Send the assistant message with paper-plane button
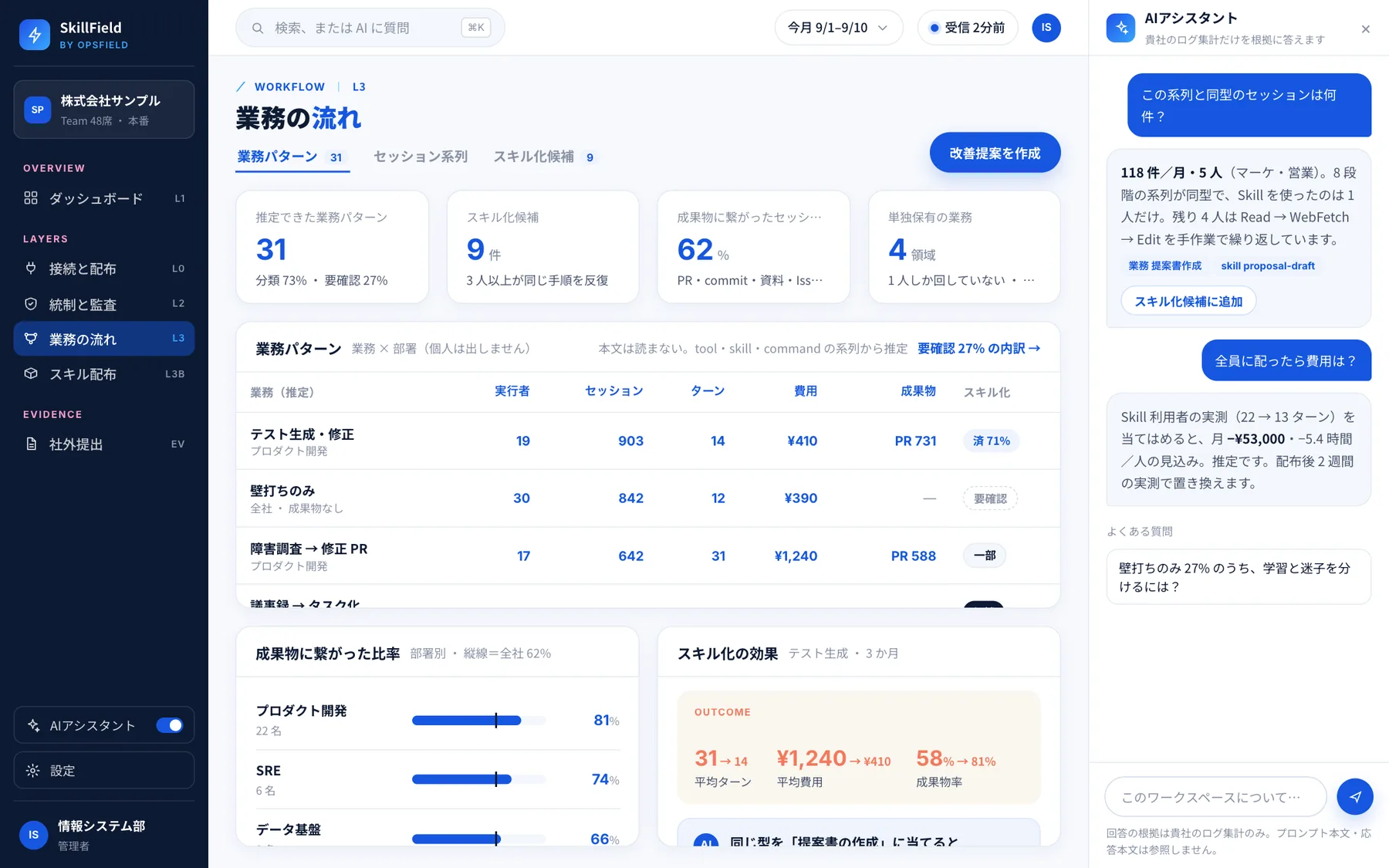 1355,796
